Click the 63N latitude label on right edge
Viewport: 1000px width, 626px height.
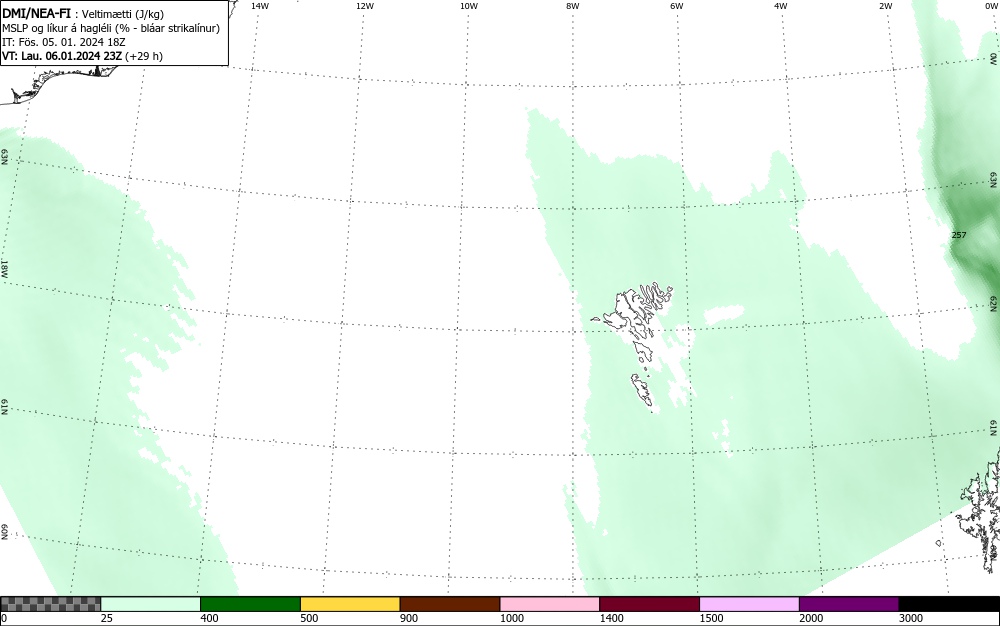(x=994, y=180)
